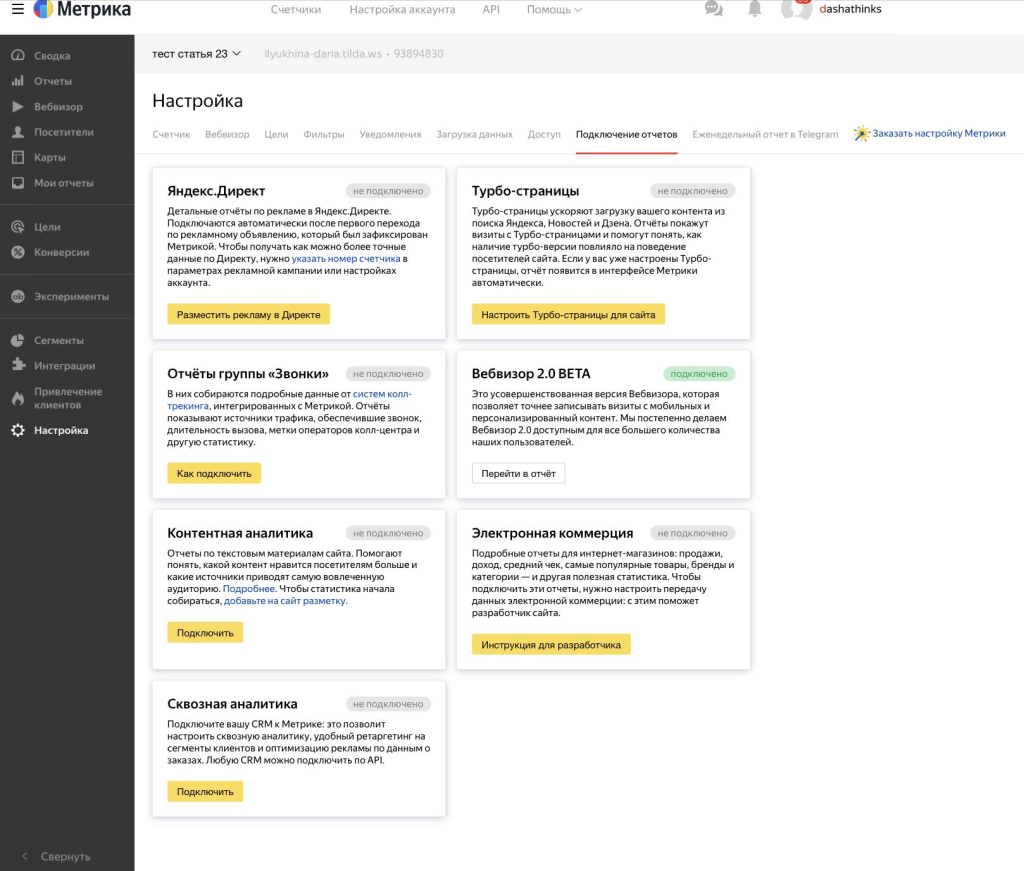Open the notifications bell icon

[x=754, y=9]
